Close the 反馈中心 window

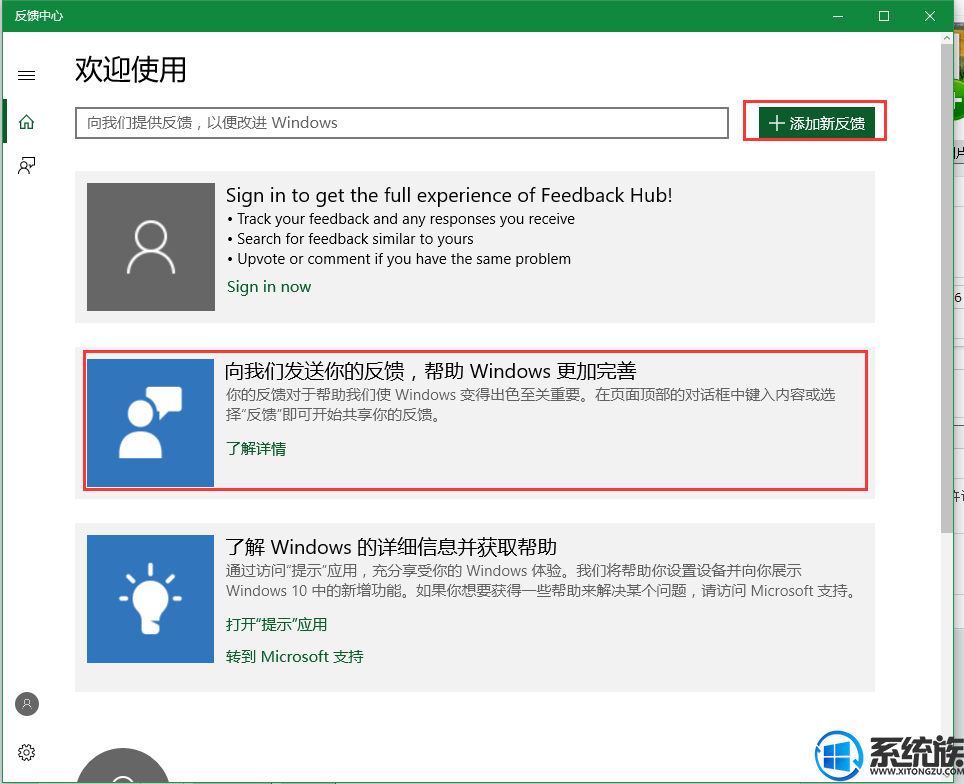[930, 16]
